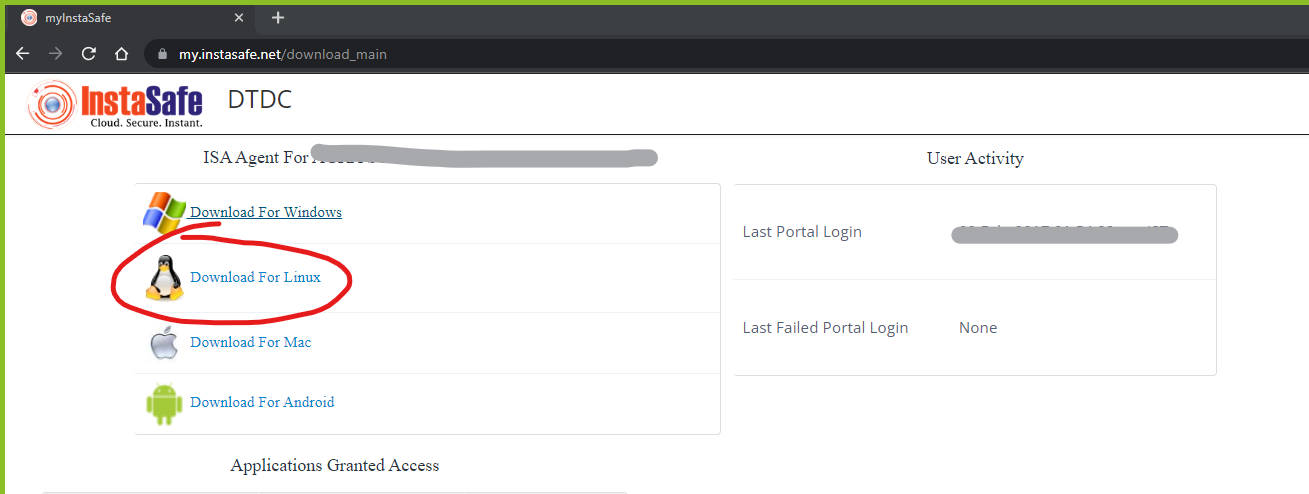Click the Linux penguin icon
This screenshot has width=1309, height=494.
point(165,277)
